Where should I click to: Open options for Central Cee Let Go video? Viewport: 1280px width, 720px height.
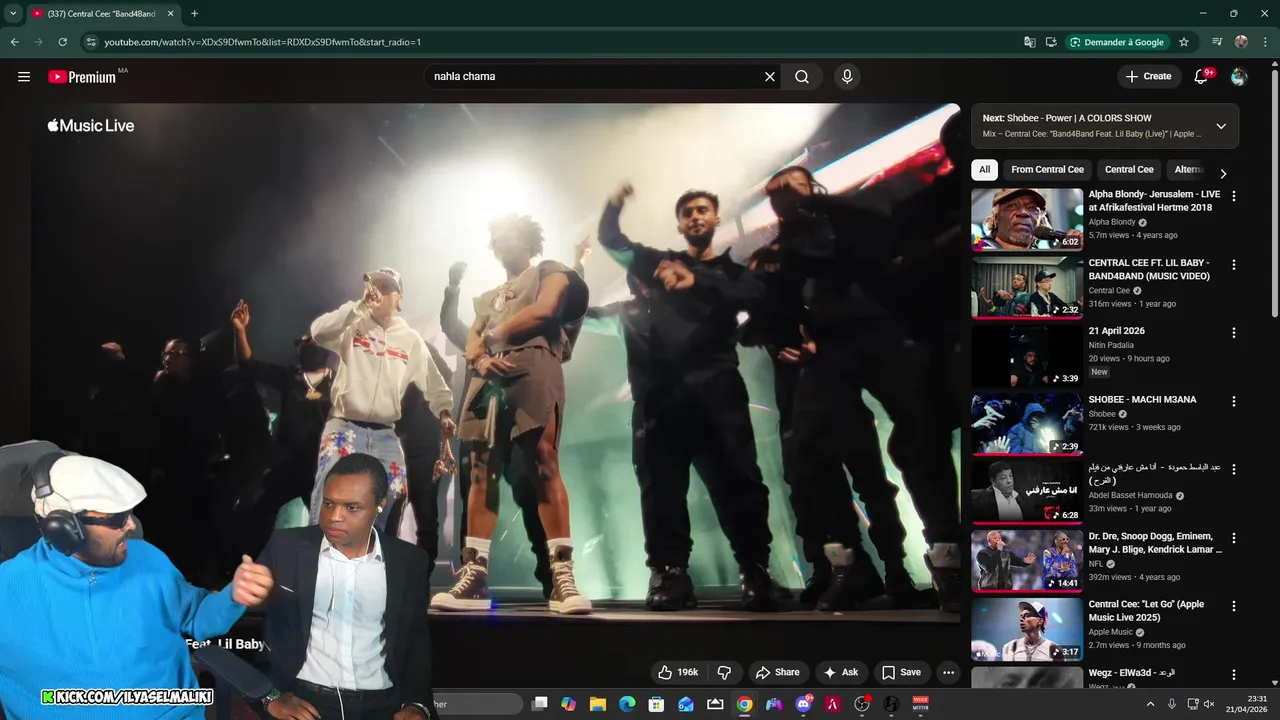tap(1234, 606)
